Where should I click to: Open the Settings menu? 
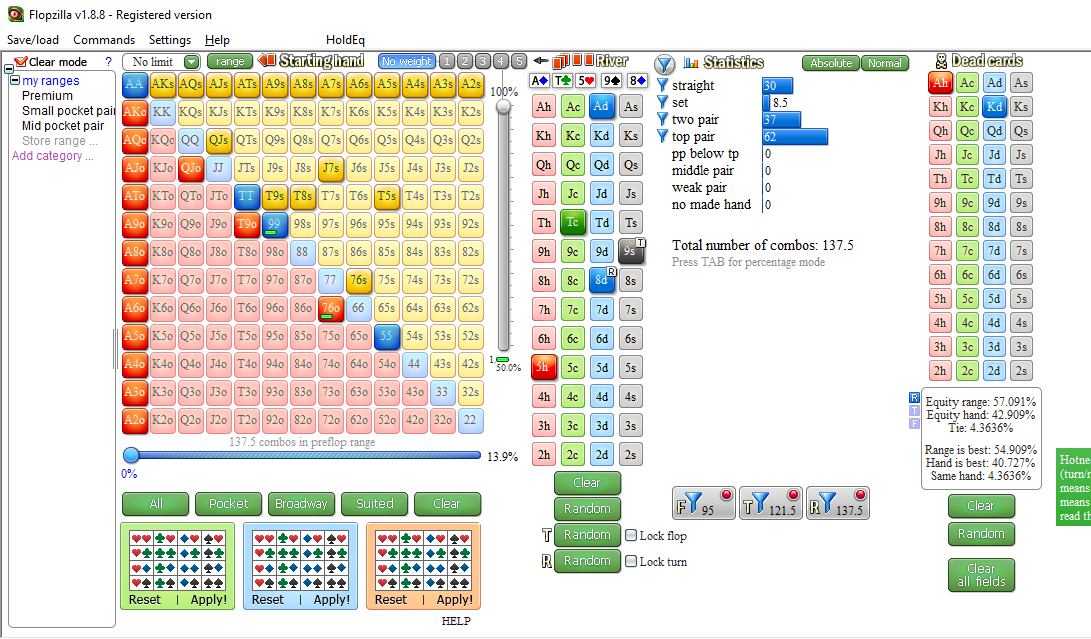click(x=170, y=40)
